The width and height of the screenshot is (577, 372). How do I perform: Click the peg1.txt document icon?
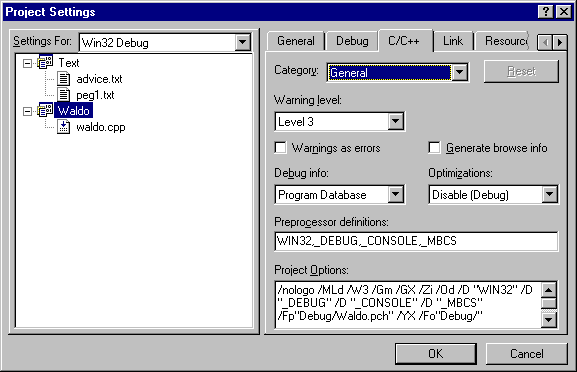click(x=64, y=95)
